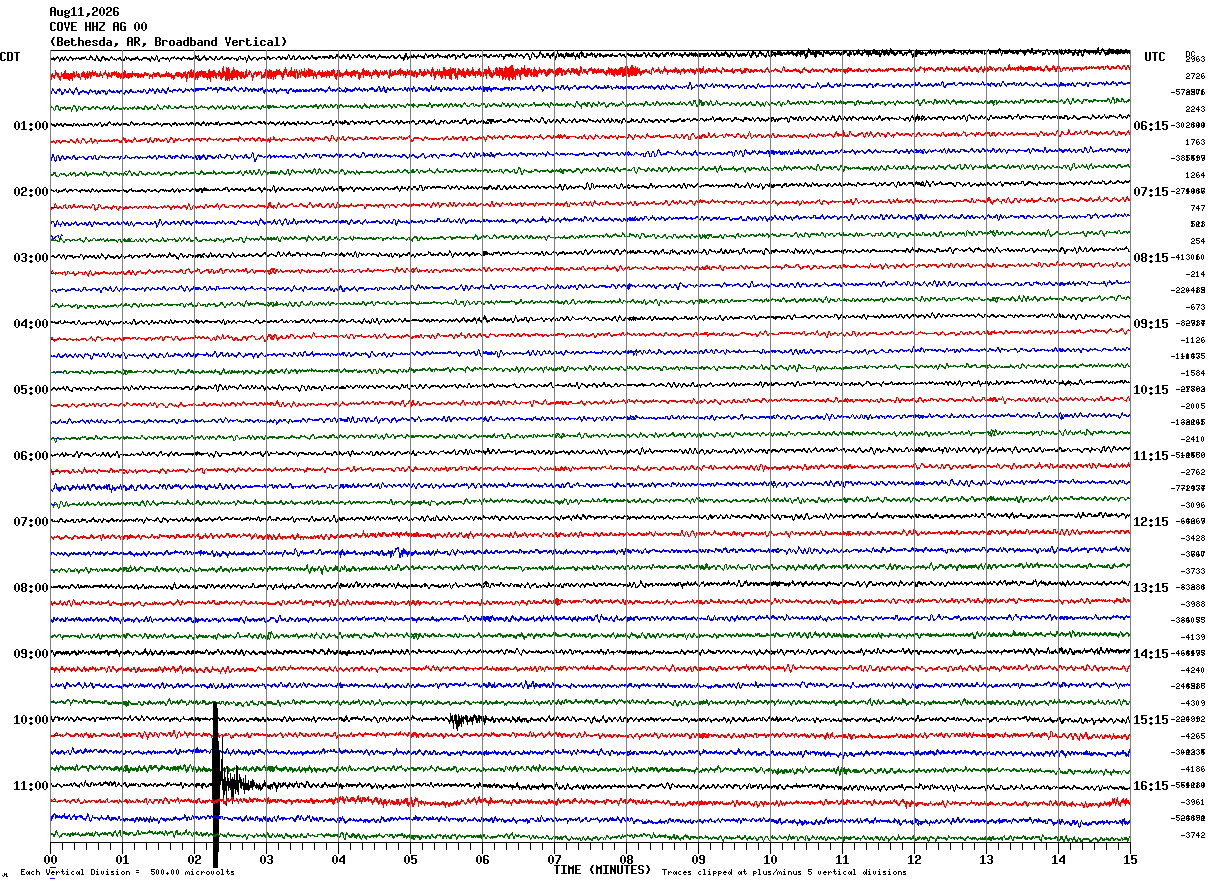1210x886 pixels.
Task: Click the 15:15 UTC time label
Action: click(x=1152, y=720)
